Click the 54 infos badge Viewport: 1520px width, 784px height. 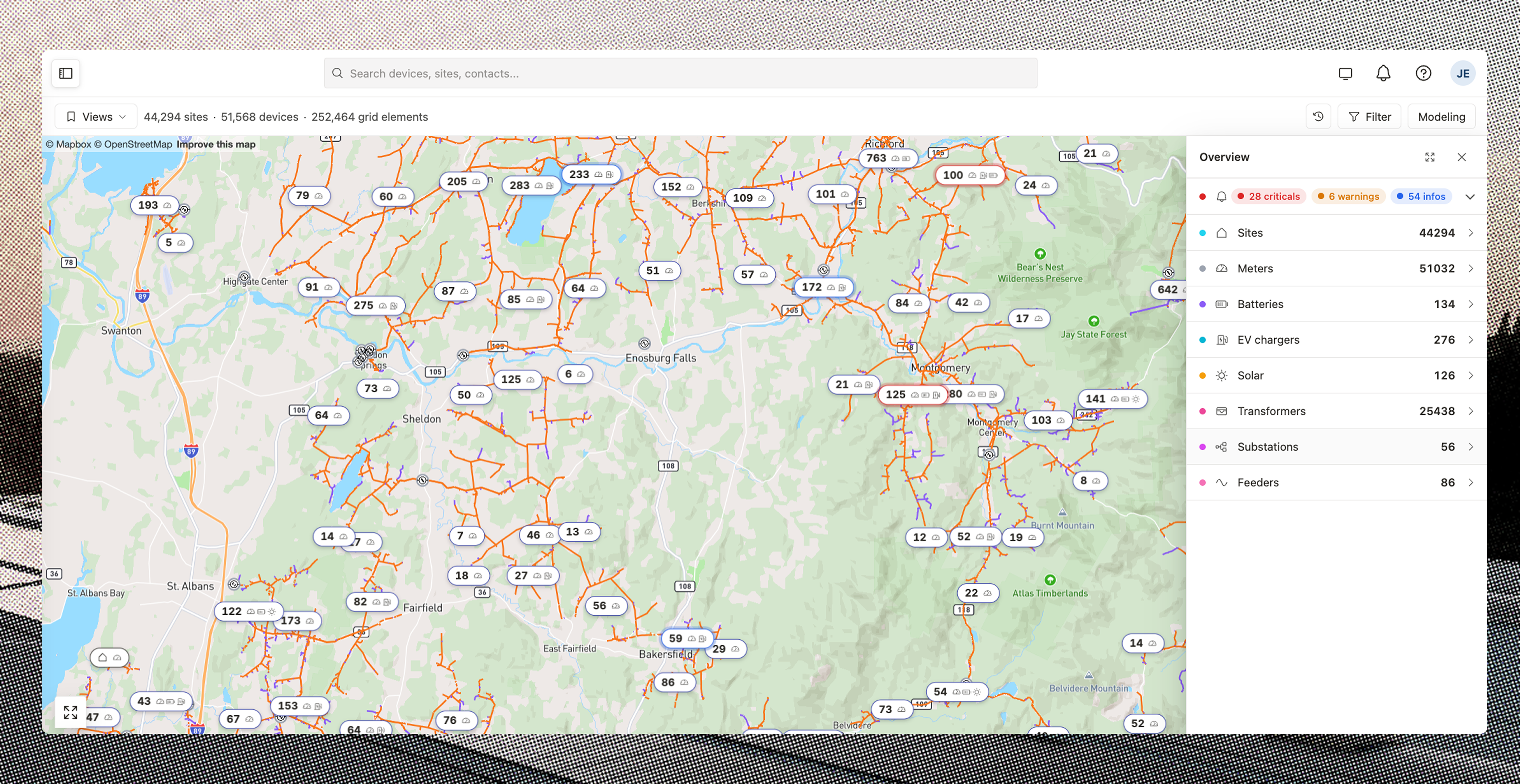1421,197
